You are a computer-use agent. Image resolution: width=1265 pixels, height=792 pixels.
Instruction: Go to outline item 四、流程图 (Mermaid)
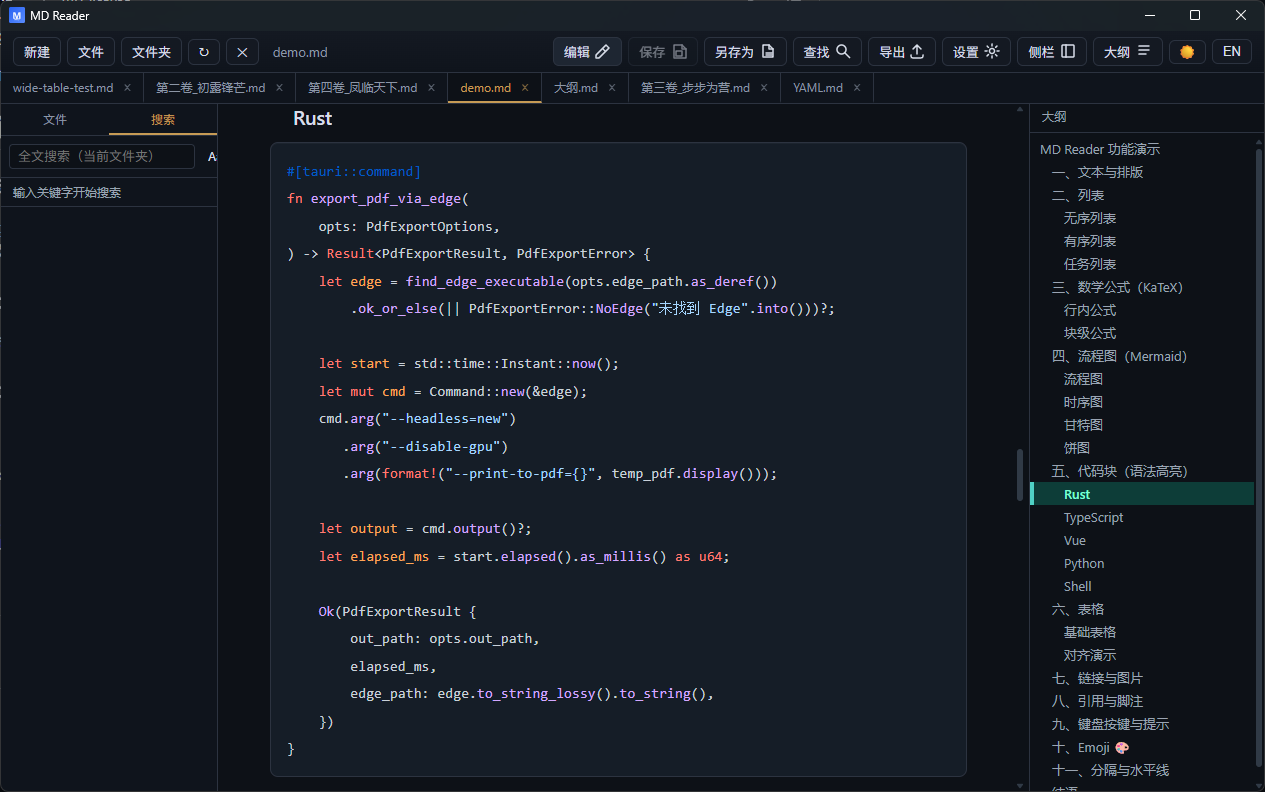pyautogui.click(x=1119, y=356)
